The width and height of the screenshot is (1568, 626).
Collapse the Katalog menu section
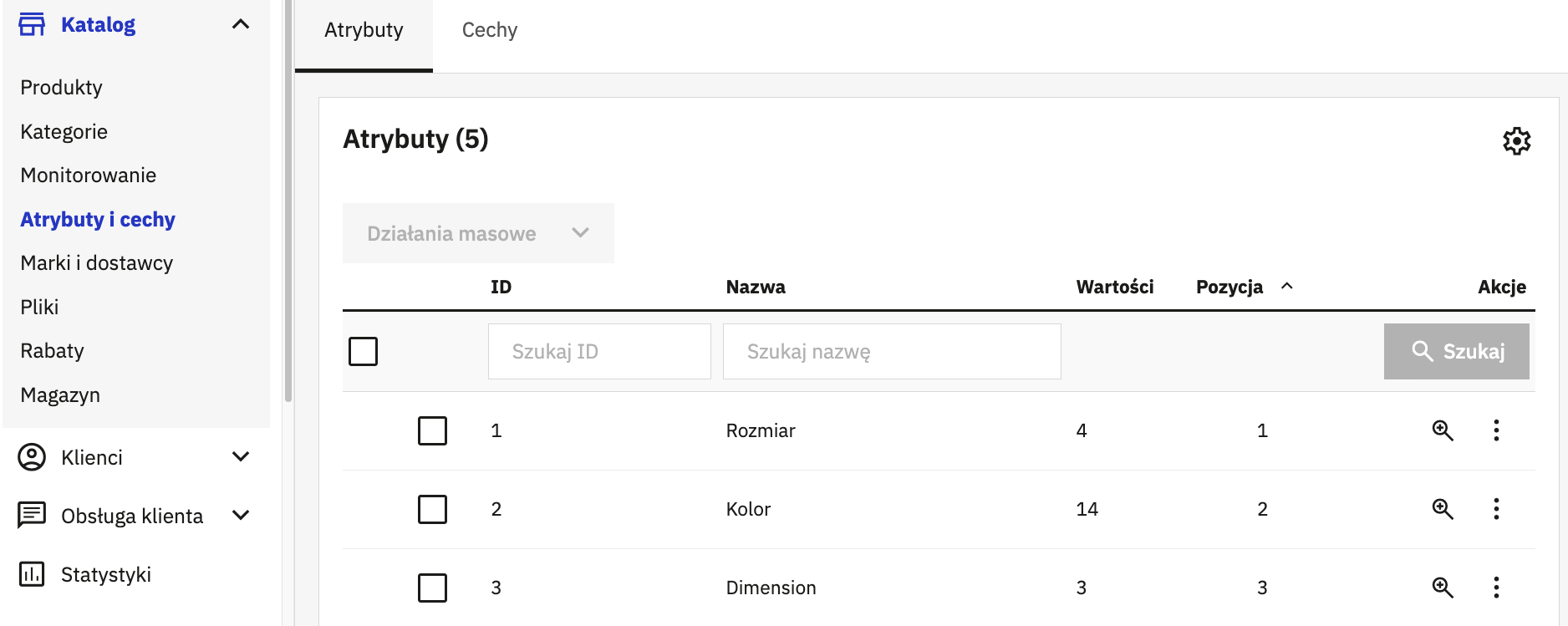(241, 24)
